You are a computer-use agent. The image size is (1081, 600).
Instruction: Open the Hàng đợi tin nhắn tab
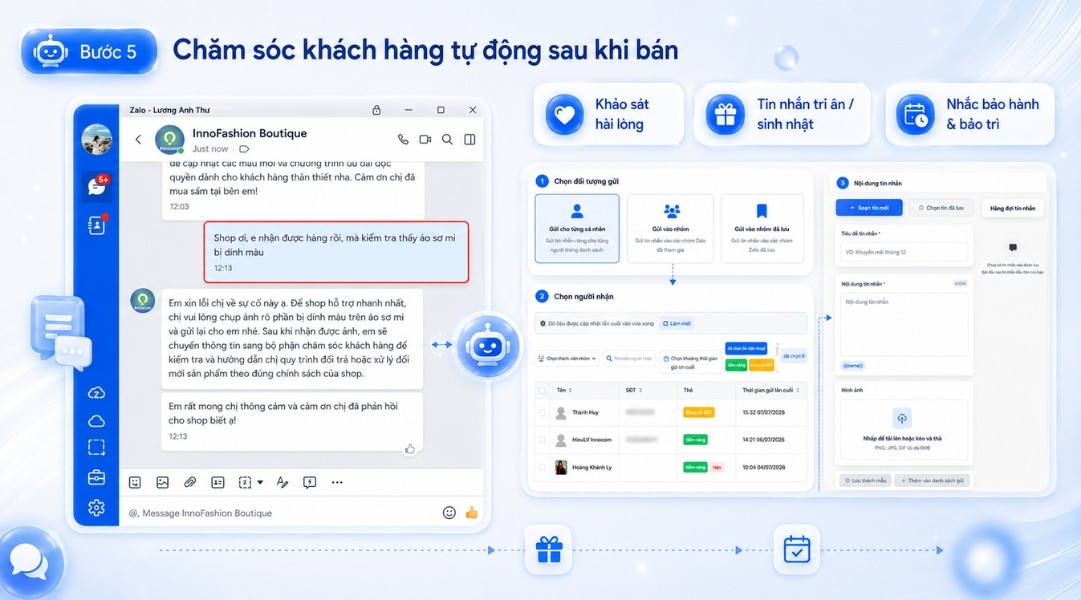tap(1012, 208)
